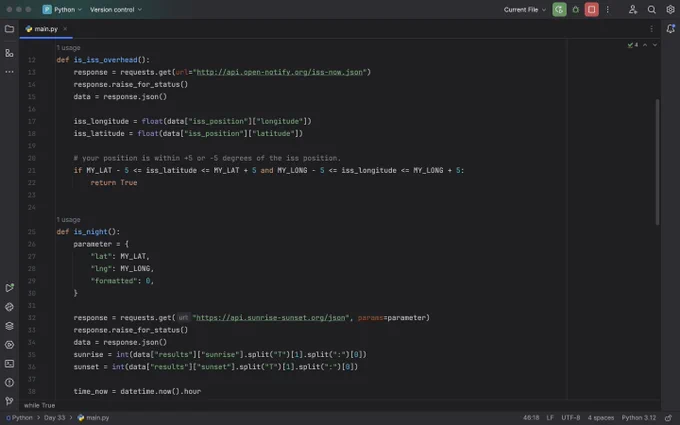The image size is (680, 425).
Task: Open the Structure tool window icon
Action: (x=9, y=53)
